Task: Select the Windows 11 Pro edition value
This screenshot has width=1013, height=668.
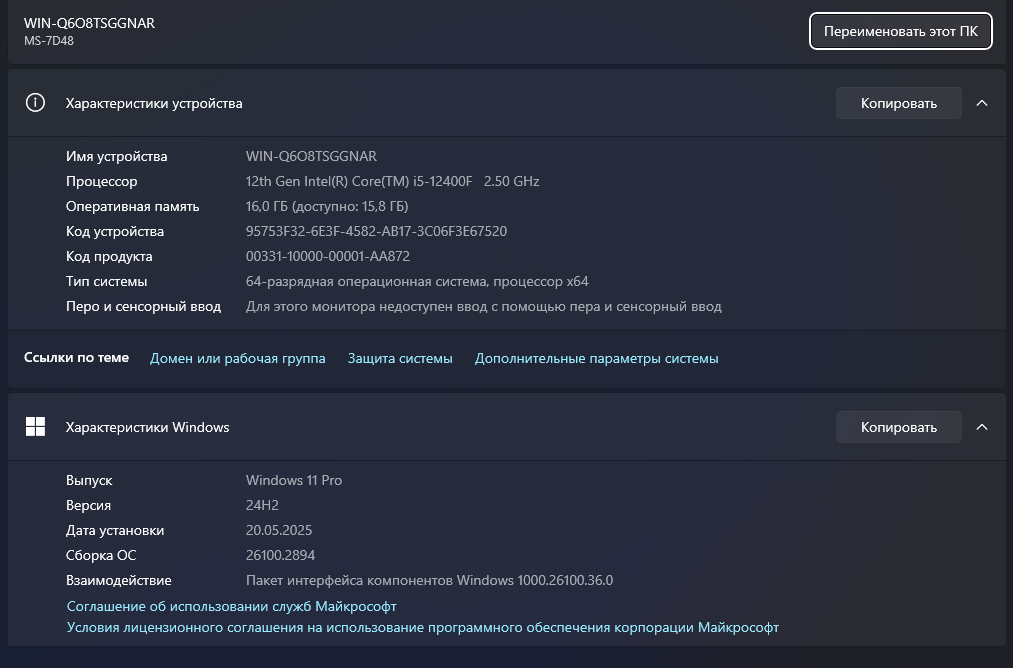Action: (294, 481)
